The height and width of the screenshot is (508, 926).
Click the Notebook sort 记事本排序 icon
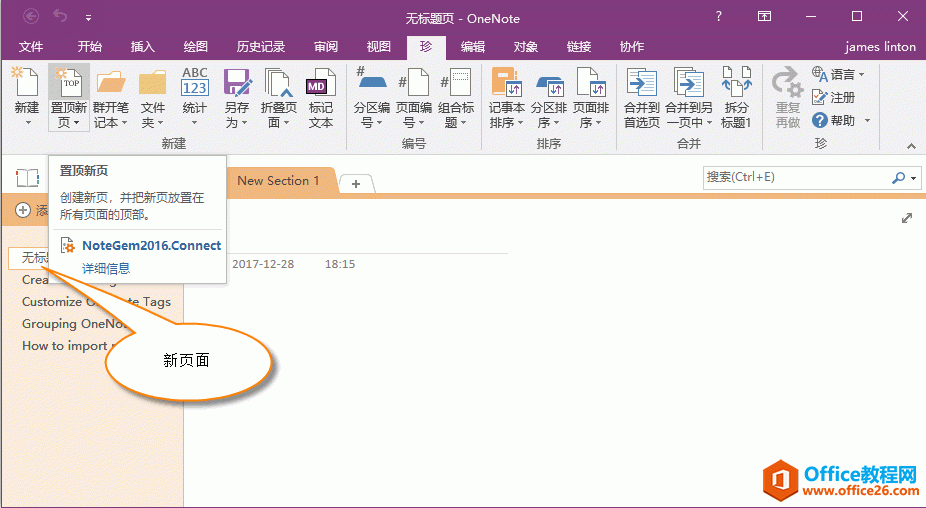[507, 82]
